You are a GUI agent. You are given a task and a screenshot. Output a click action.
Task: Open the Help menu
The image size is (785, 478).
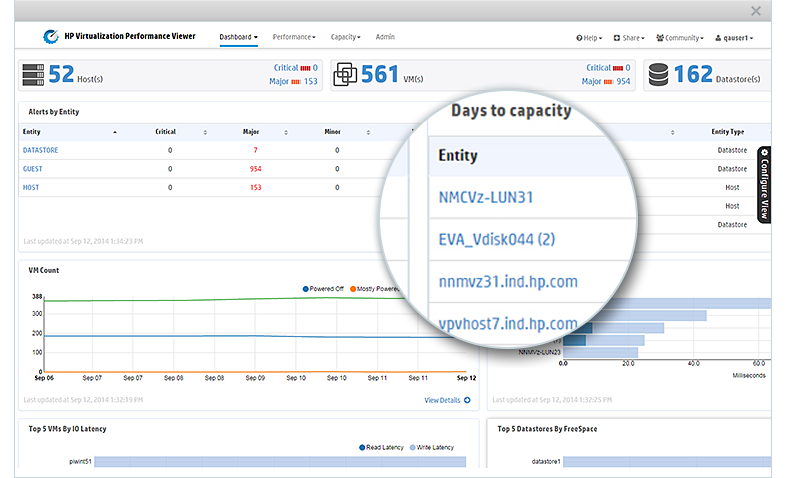click(589, 38)
